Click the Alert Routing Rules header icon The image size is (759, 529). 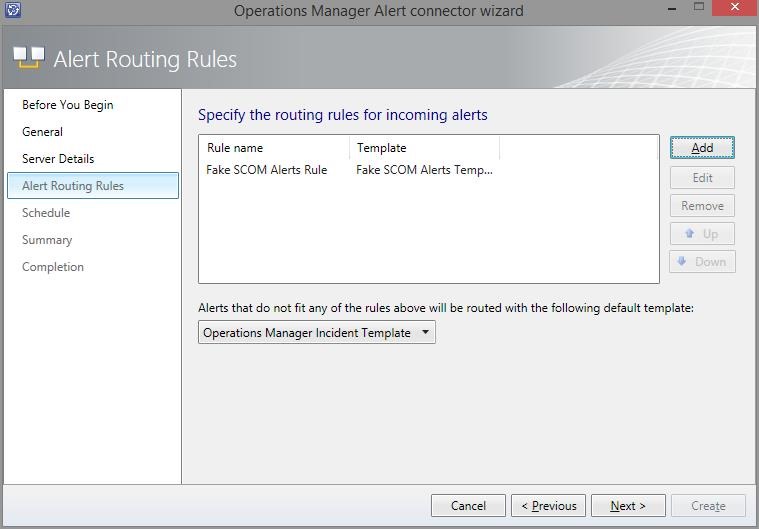click(x=28, y=58)
